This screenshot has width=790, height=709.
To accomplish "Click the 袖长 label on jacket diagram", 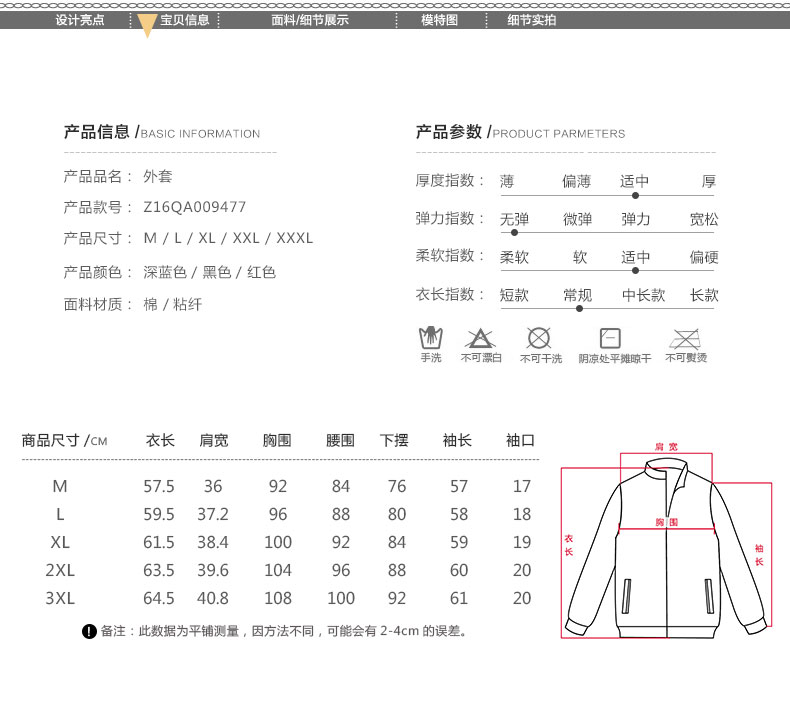I will (x=759, y=555).
